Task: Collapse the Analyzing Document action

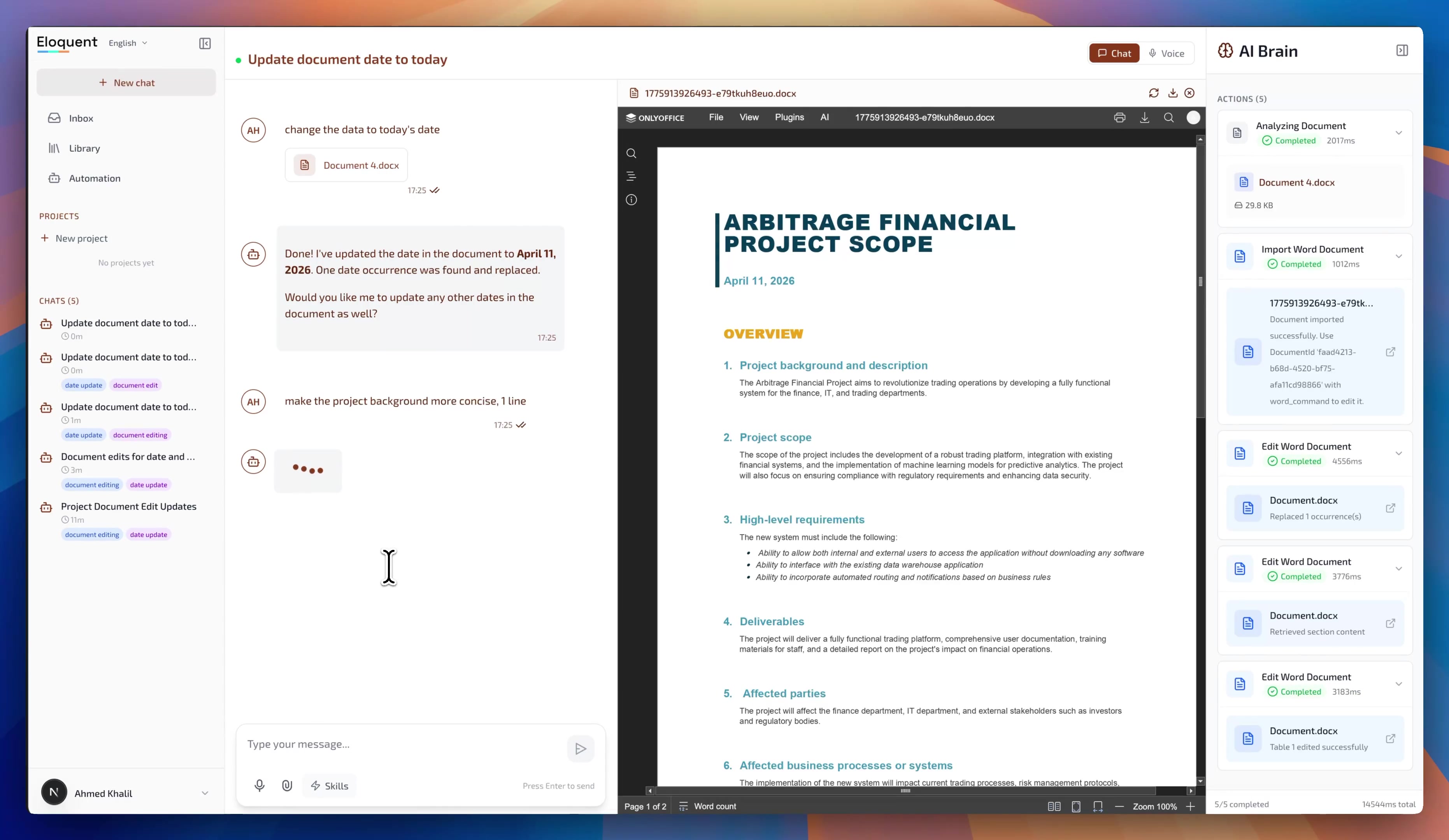Action: click(1398, 133)
